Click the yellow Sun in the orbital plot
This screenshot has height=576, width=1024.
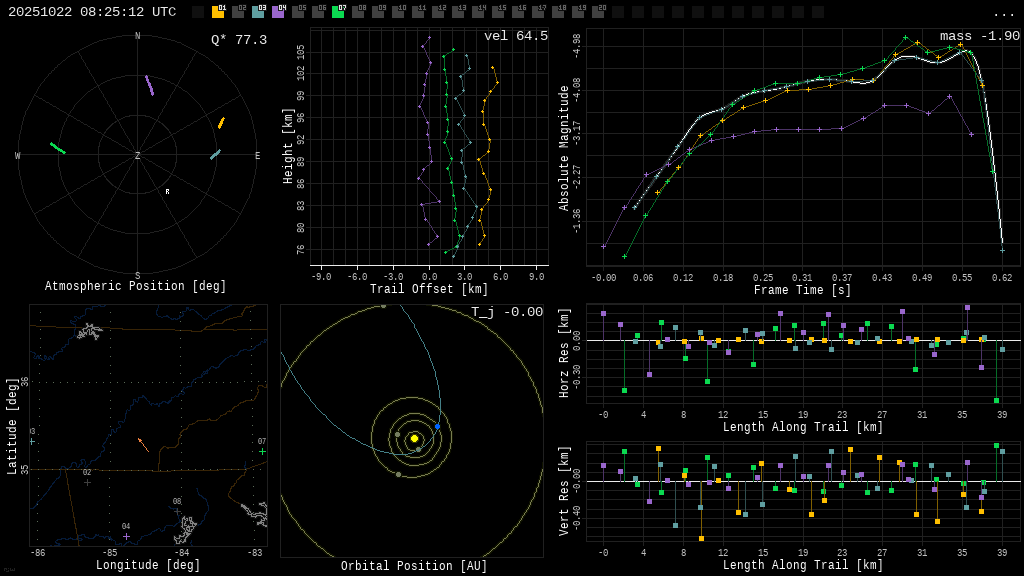click(x=414, y=438)
